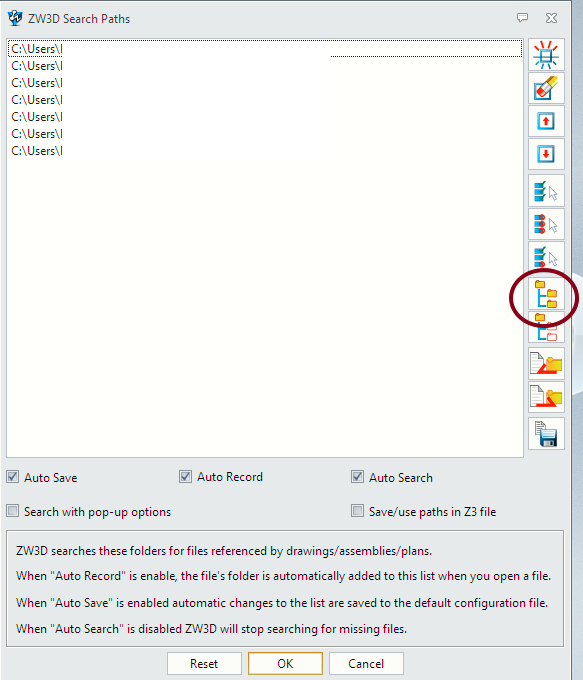Uncheck the Auto Save checkbox
Image resolution: width=583 pixels, height=680 pixels.
pyautogui.click(x=13, y=477)
